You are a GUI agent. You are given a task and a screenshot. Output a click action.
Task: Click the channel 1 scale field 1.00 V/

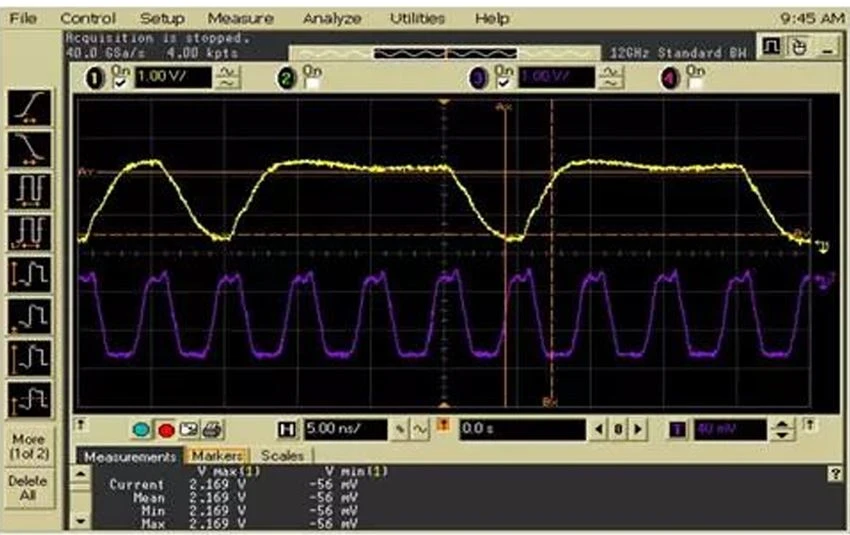point(173,78)
